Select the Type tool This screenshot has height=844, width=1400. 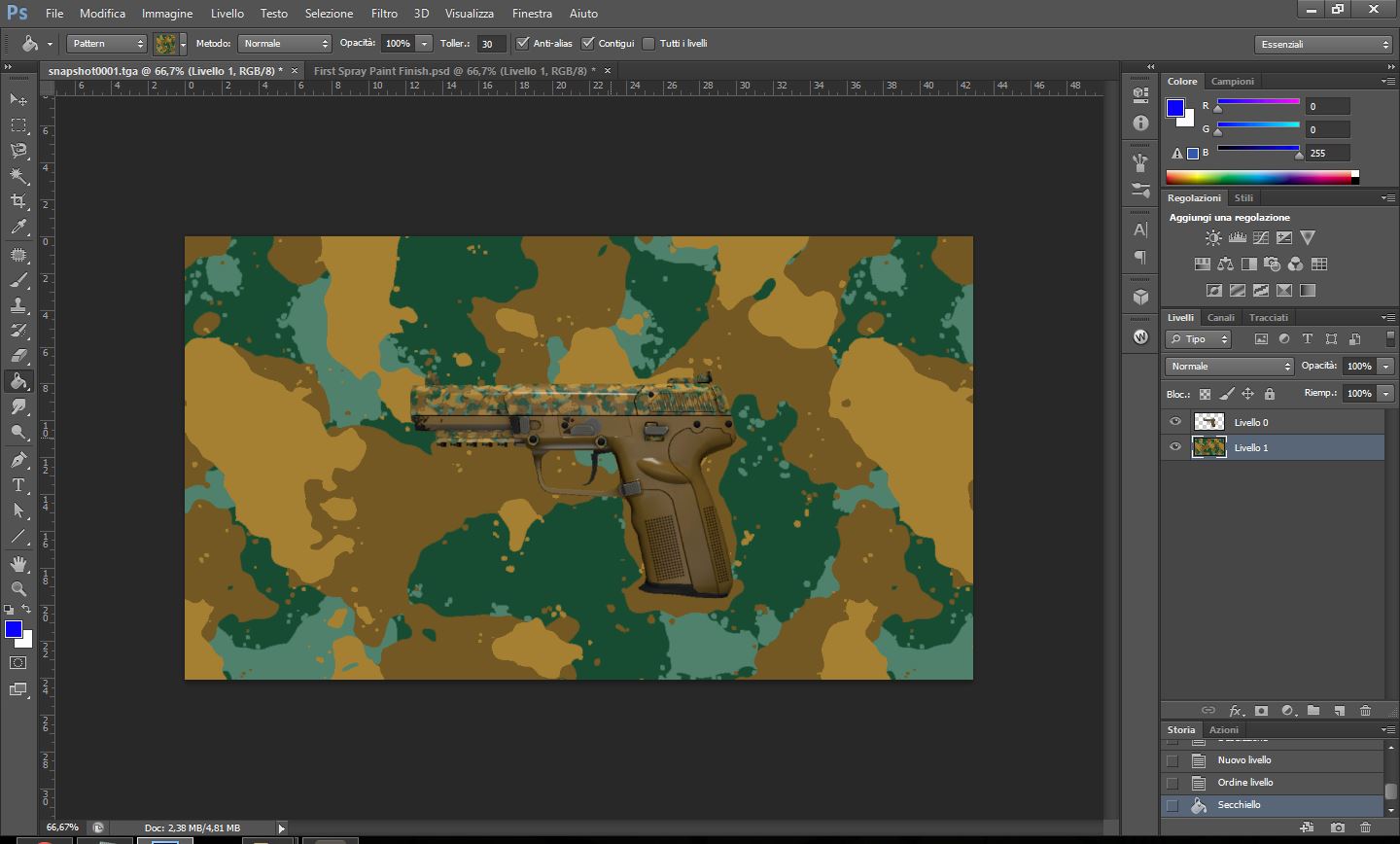pos(18,485)
